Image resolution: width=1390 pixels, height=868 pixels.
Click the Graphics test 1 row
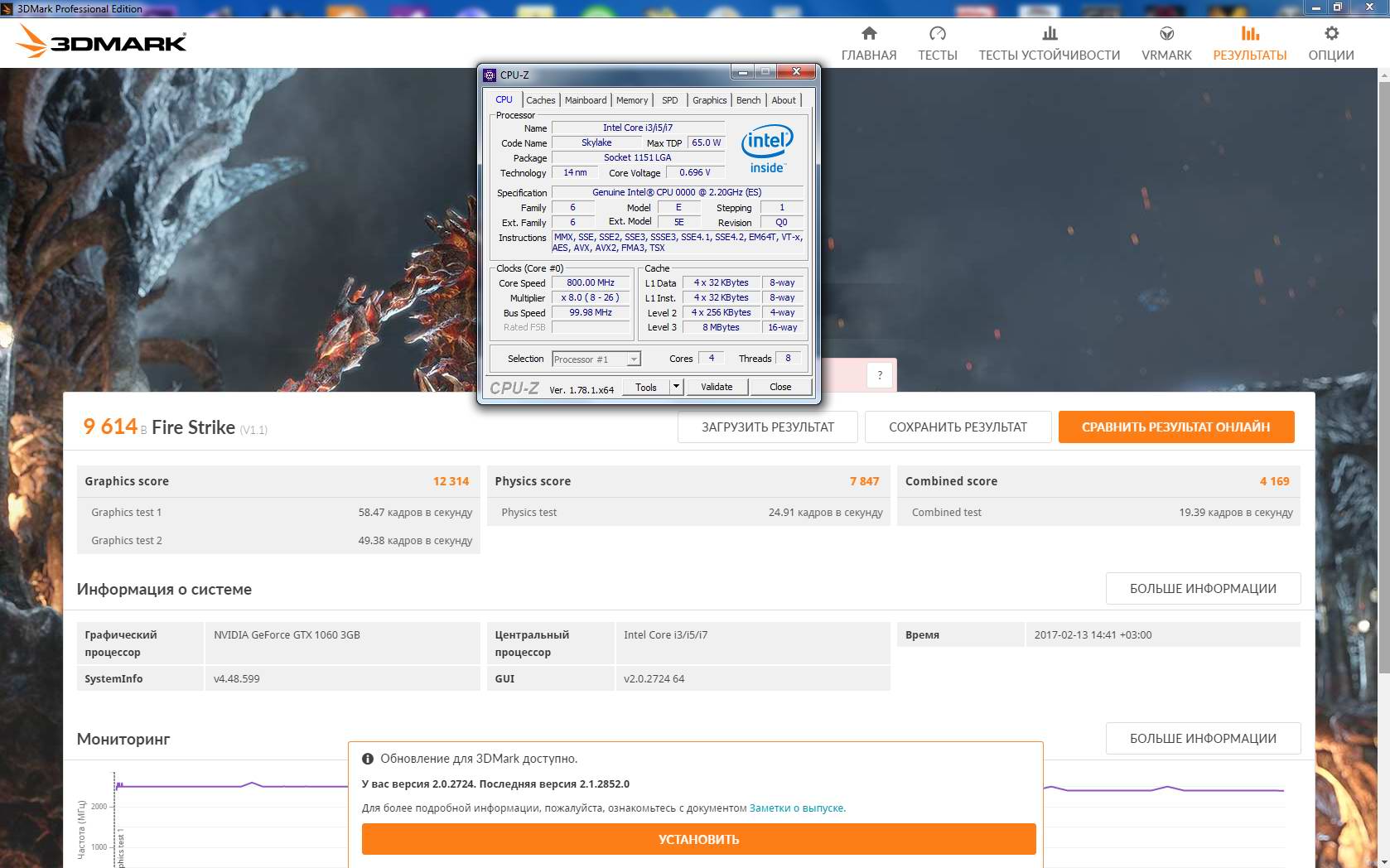coord(278,513)
